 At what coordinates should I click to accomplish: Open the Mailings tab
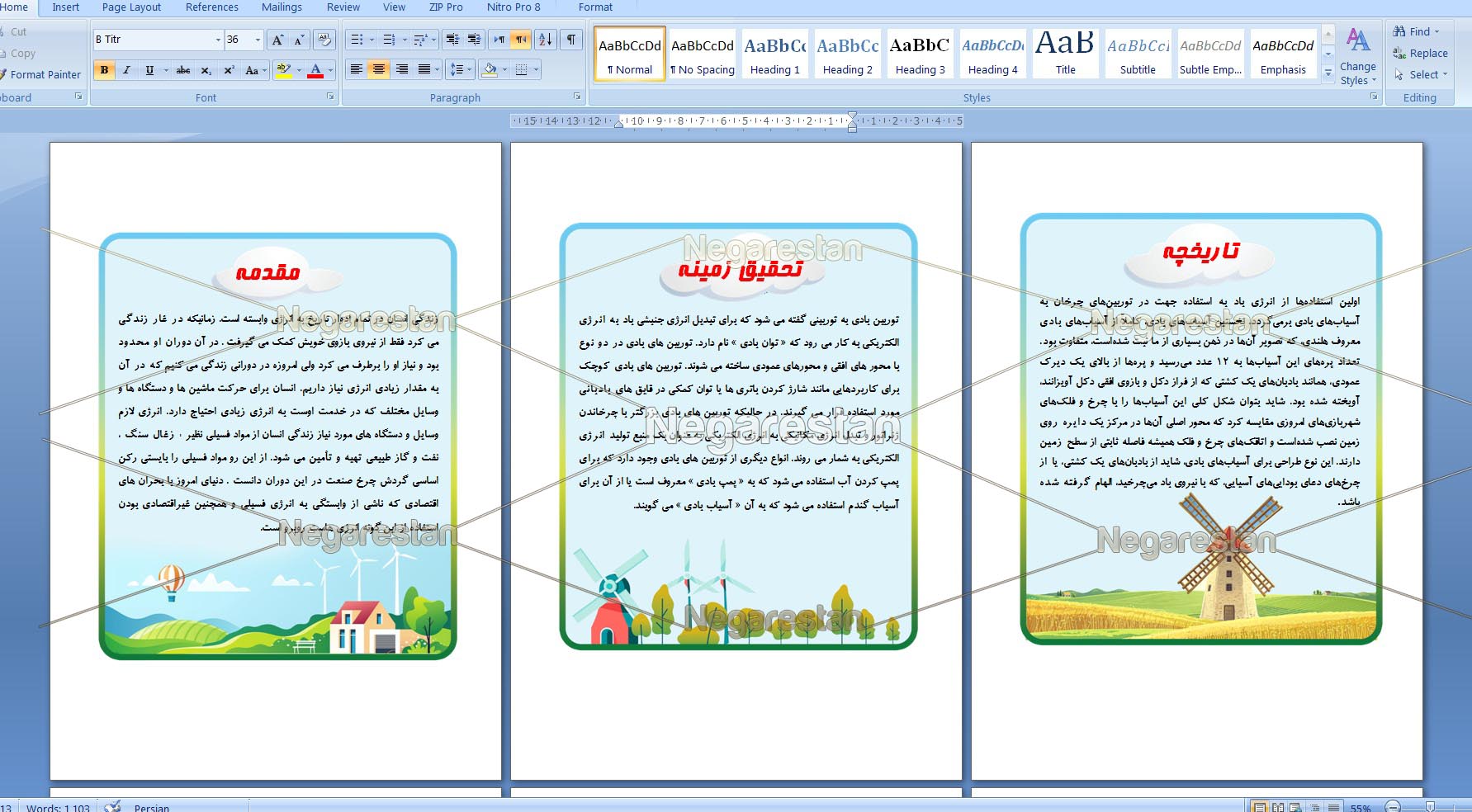click(282, 7)
